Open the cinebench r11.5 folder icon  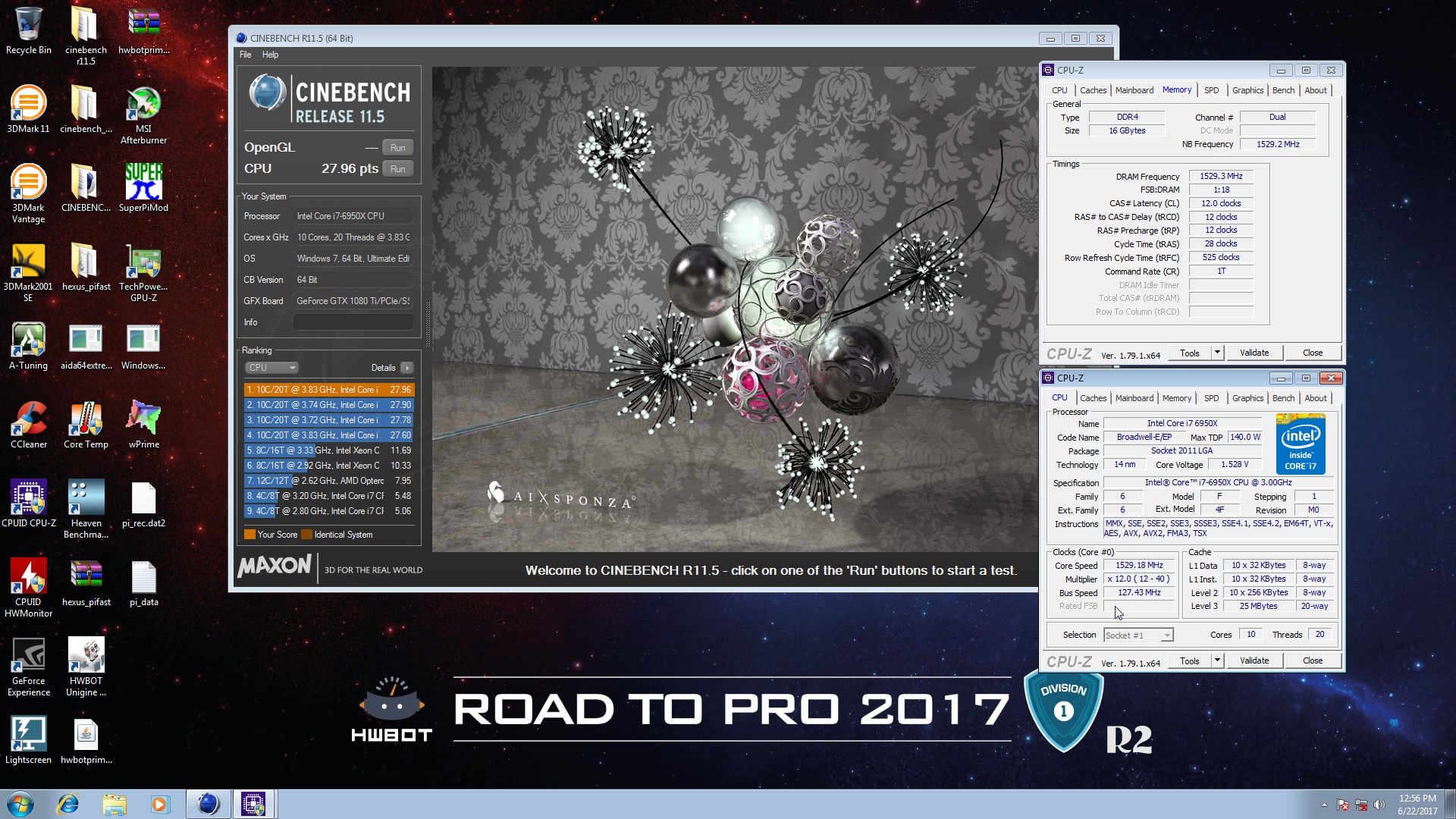tap(86, 36)
